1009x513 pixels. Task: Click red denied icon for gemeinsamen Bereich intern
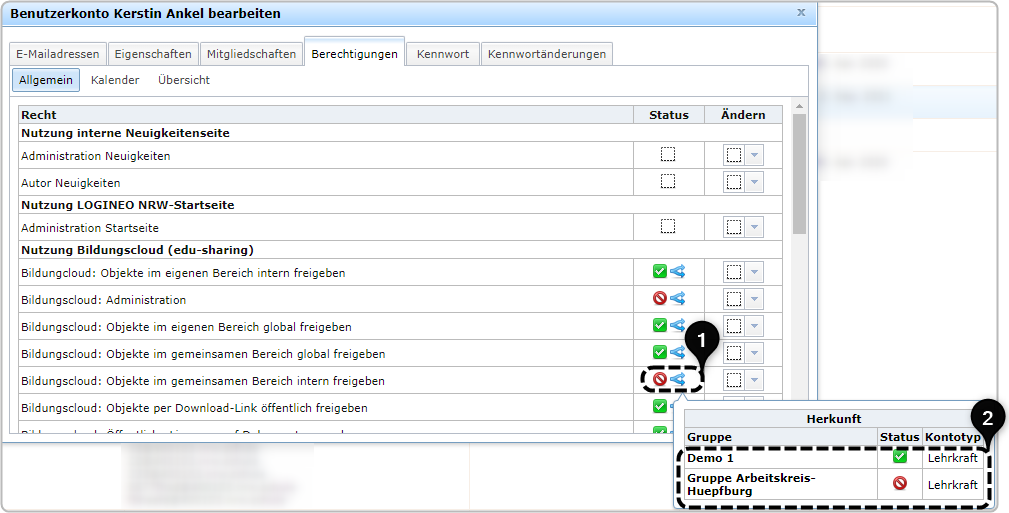(x=659, y=380)
